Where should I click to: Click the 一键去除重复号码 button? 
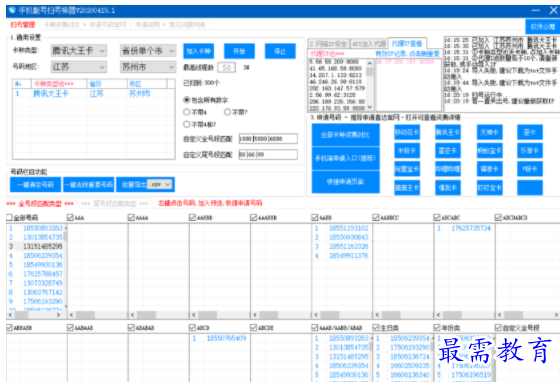click(x=89, y=185)
